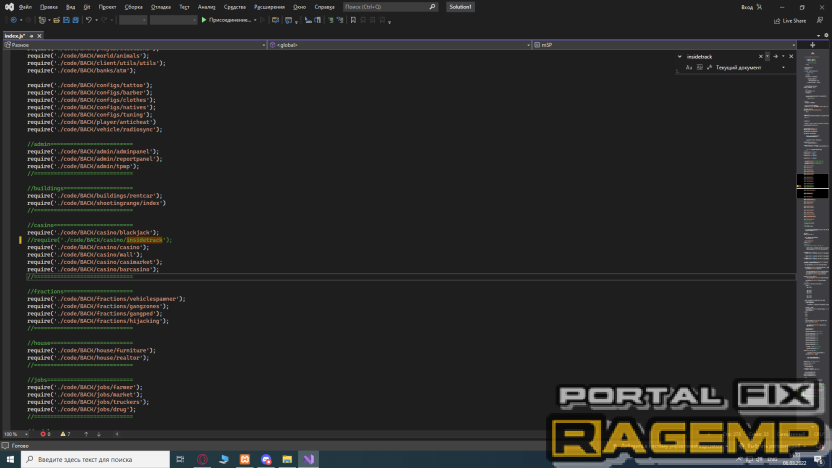Go to previous issue with up arrow
832x468 pixels.
86,434
